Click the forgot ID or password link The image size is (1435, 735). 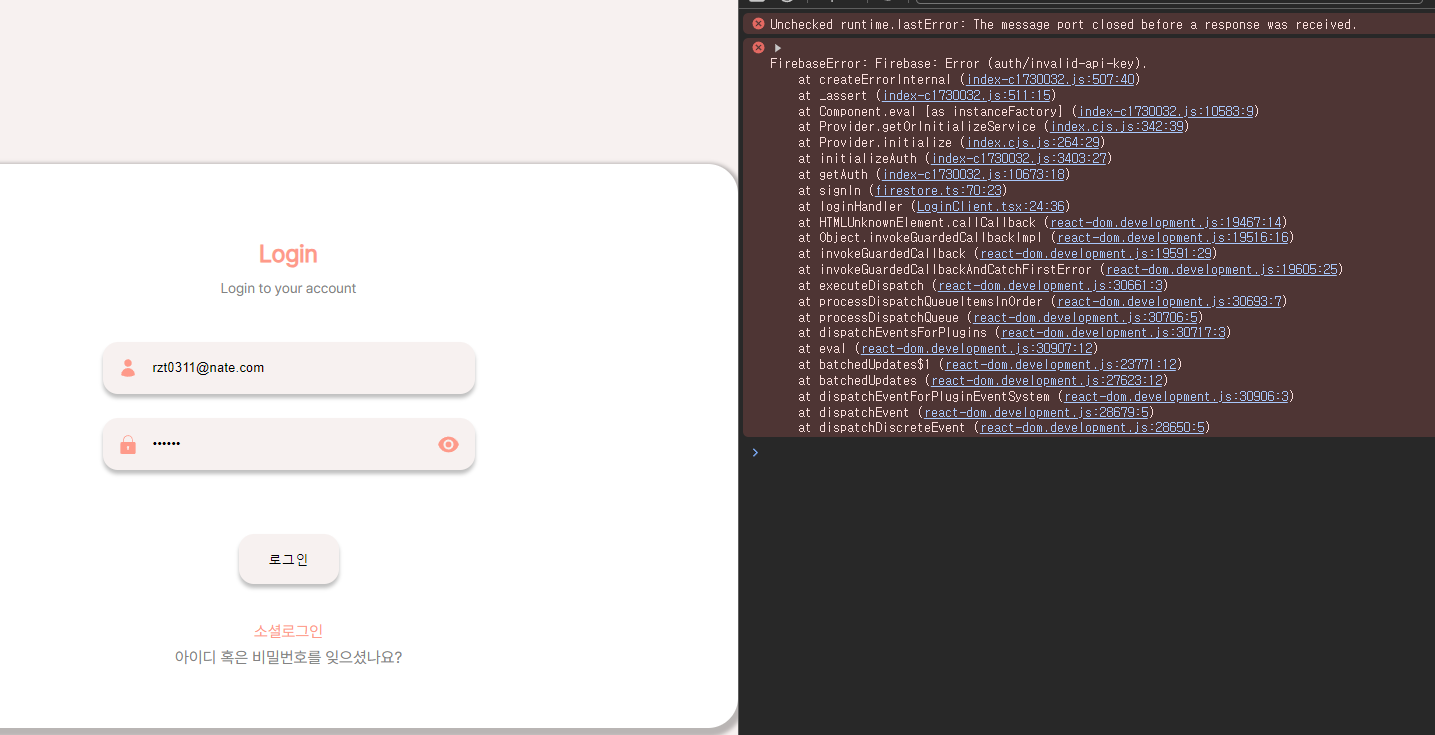288,656
